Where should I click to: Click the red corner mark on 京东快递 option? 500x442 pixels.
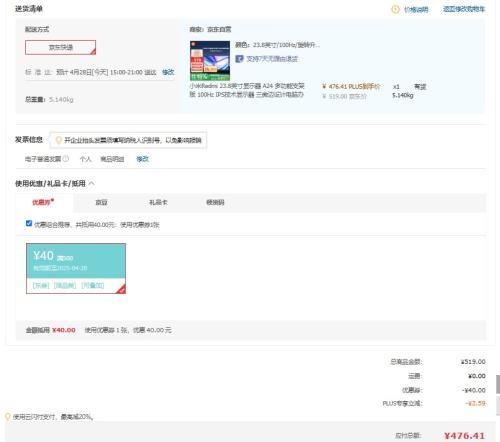[x=93, y=51]
